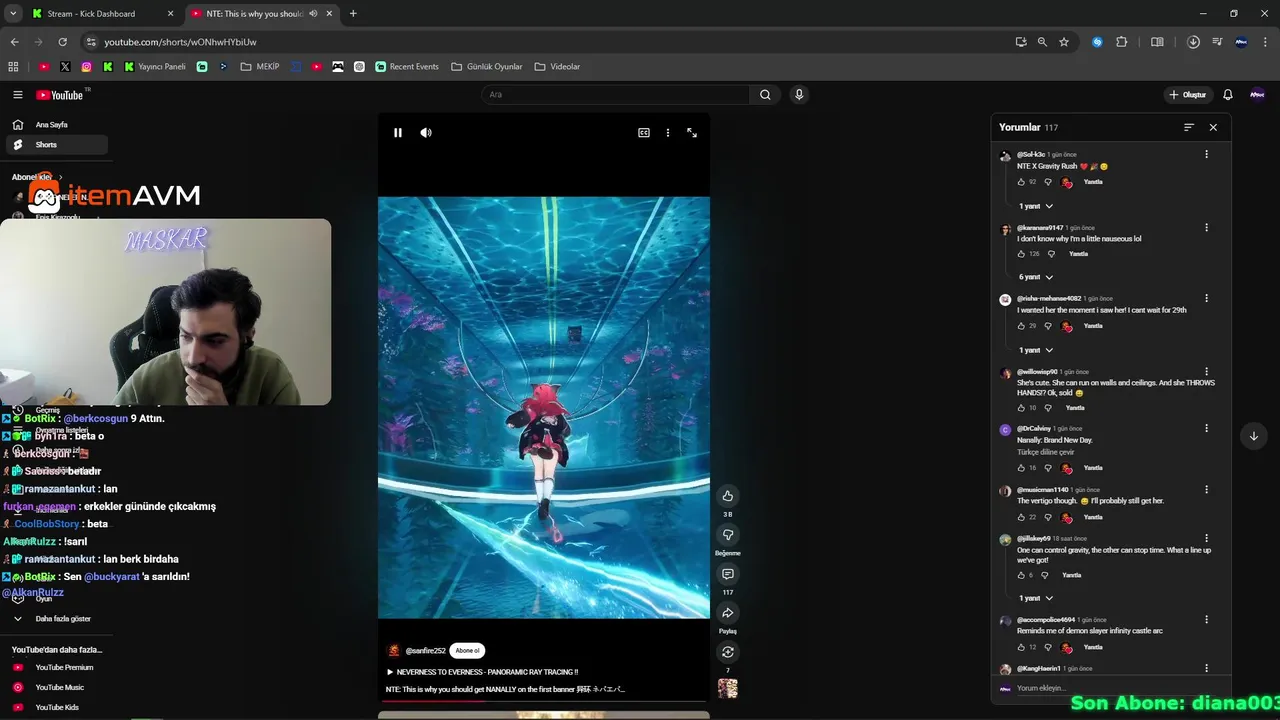
Task: Open the Recent Events bookmark
Action: pyautogui.click(x=407, y=67)
